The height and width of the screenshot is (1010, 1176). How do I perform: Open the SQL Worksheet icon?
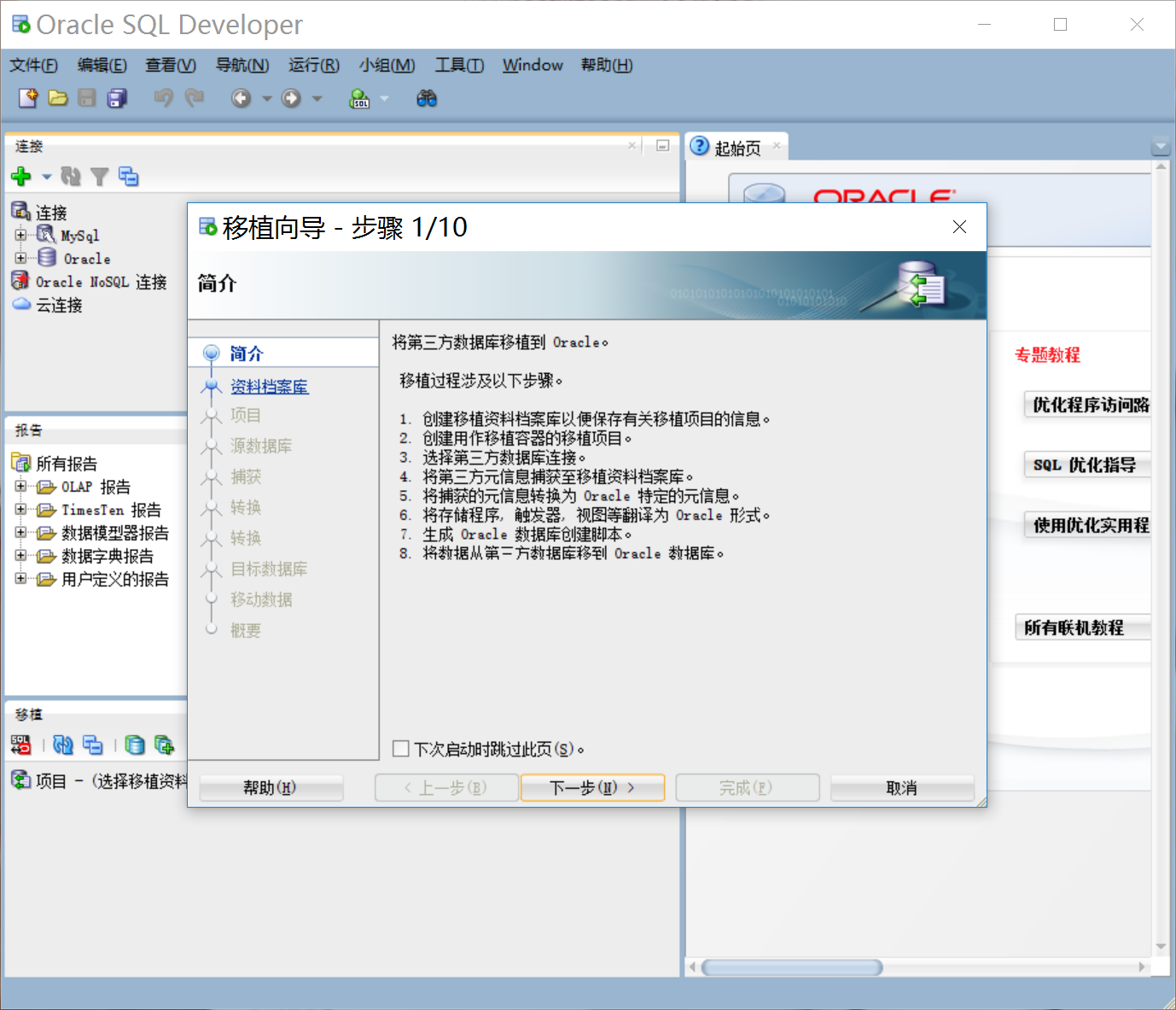pyautogui.click(x=359, y=98)
